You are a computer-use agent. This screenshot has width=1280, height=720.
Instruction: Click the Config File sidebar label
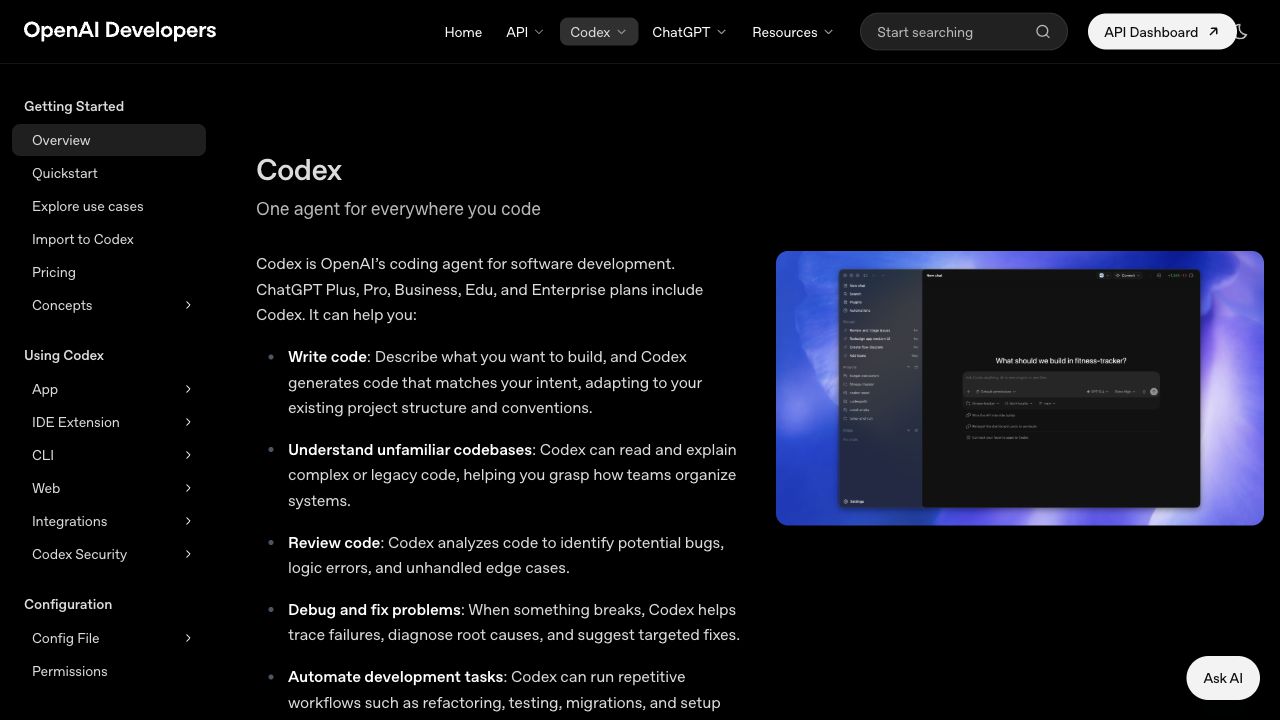(66, 638)
